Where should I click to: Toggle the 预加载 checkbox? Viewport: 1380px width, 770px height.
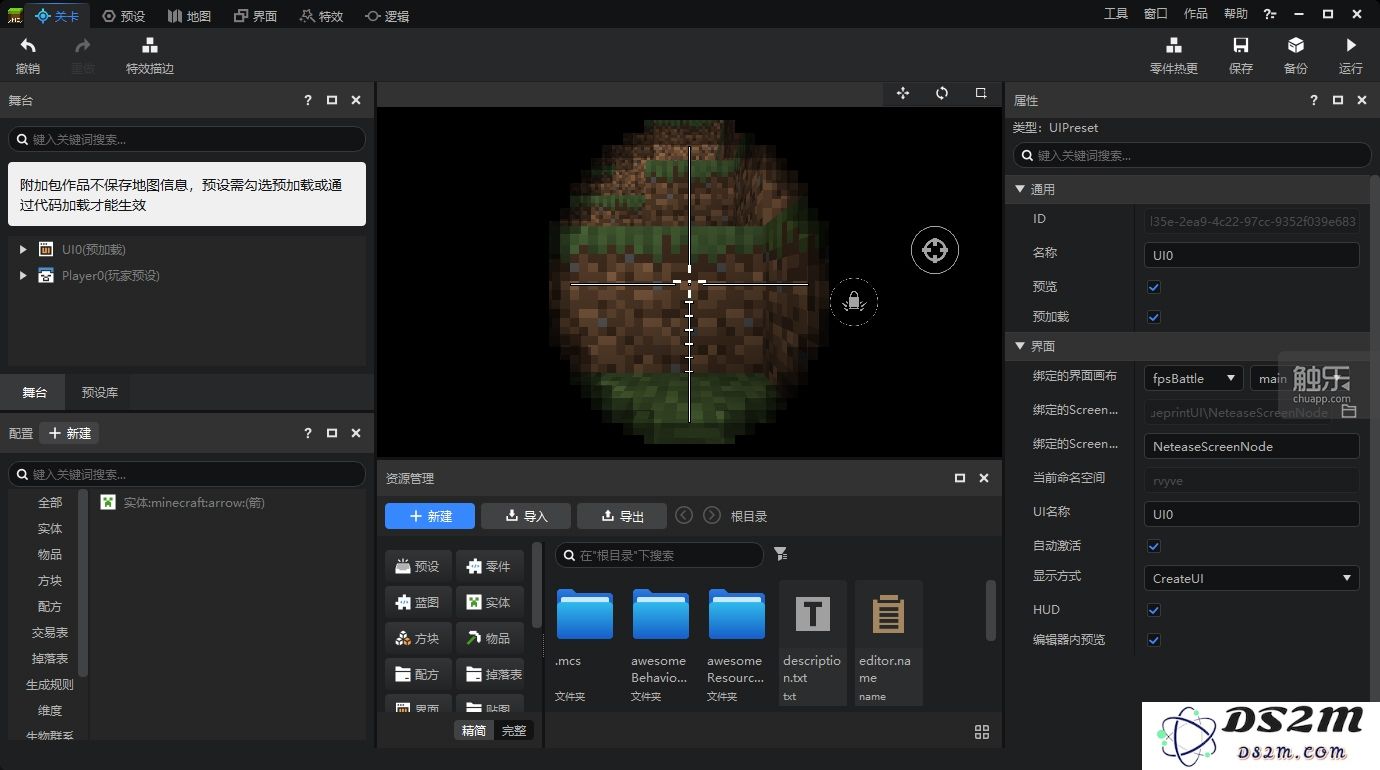1153,317
